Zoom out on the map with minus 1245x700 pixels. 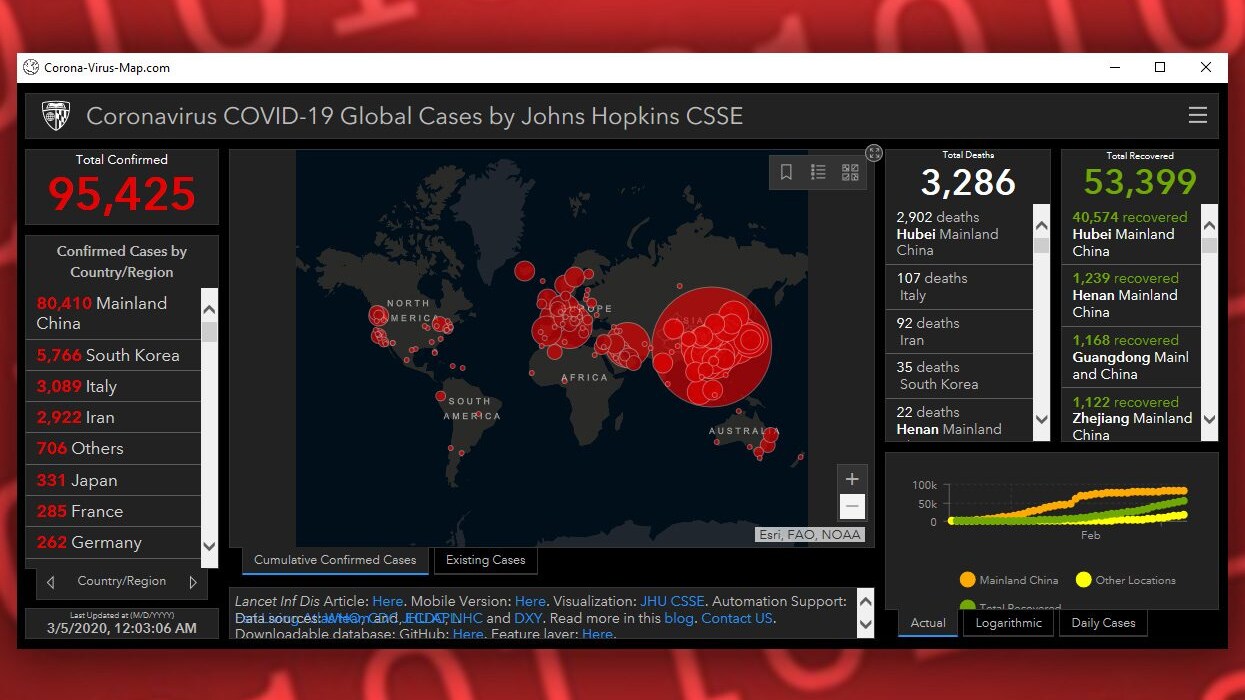tap(852, 507)
